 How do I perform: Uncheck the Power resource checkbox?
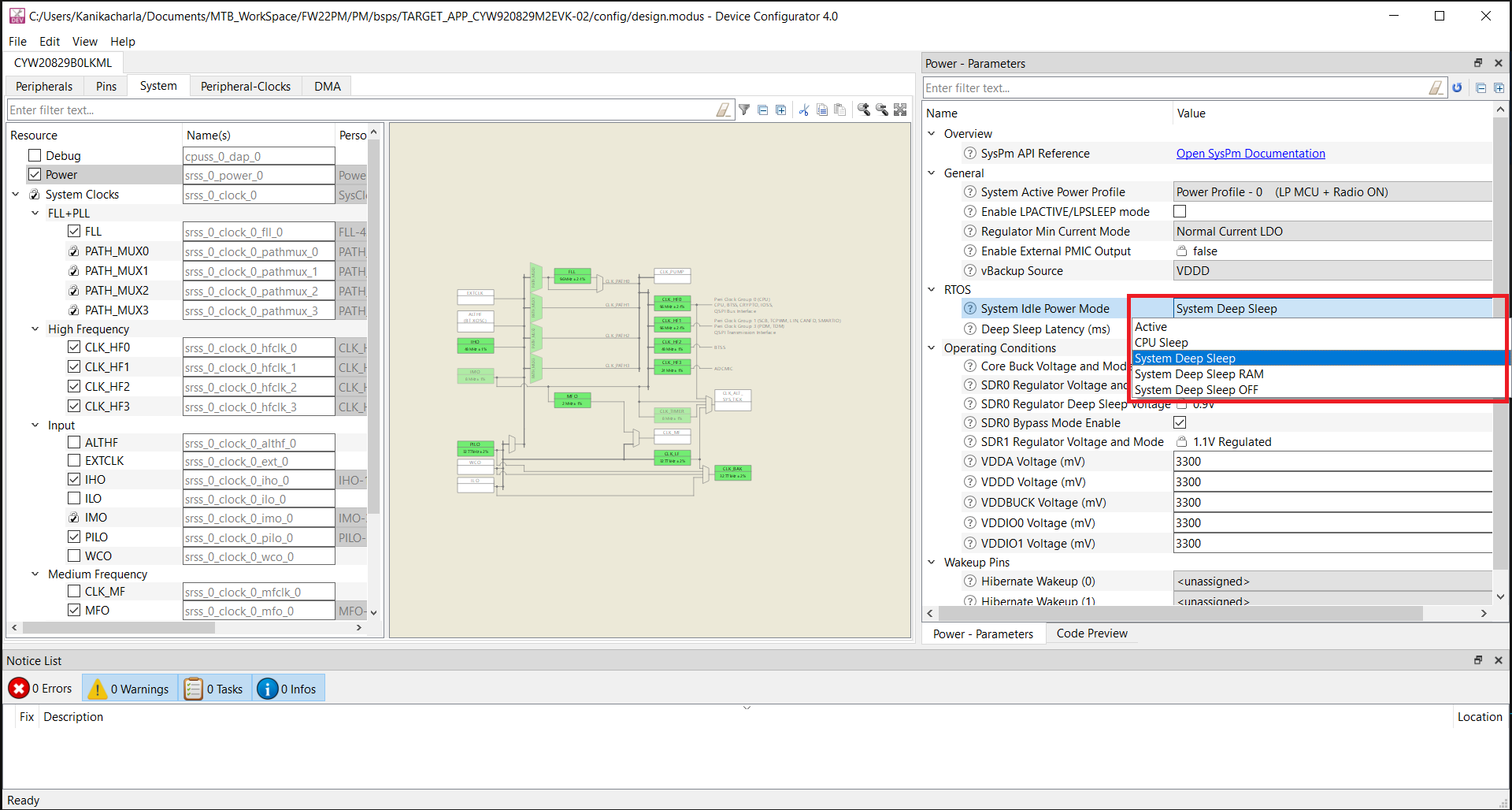[35, 174]
